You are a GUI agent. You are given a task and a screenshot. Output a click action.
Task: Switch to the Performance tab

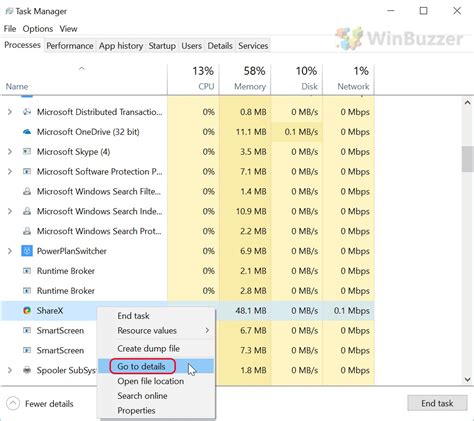point(70,46)
